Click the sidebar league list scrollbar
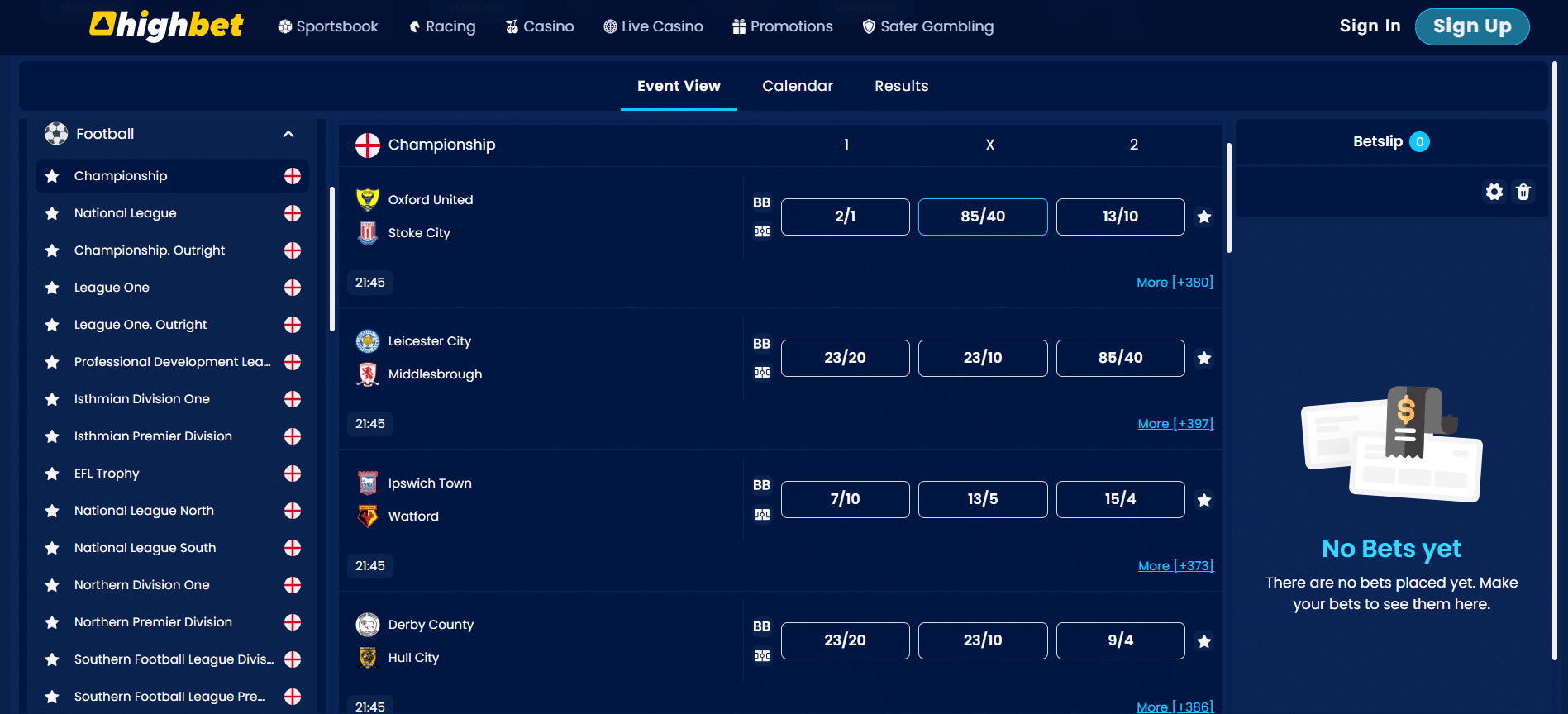The image size is (1568, 714). tap(332, 259)
